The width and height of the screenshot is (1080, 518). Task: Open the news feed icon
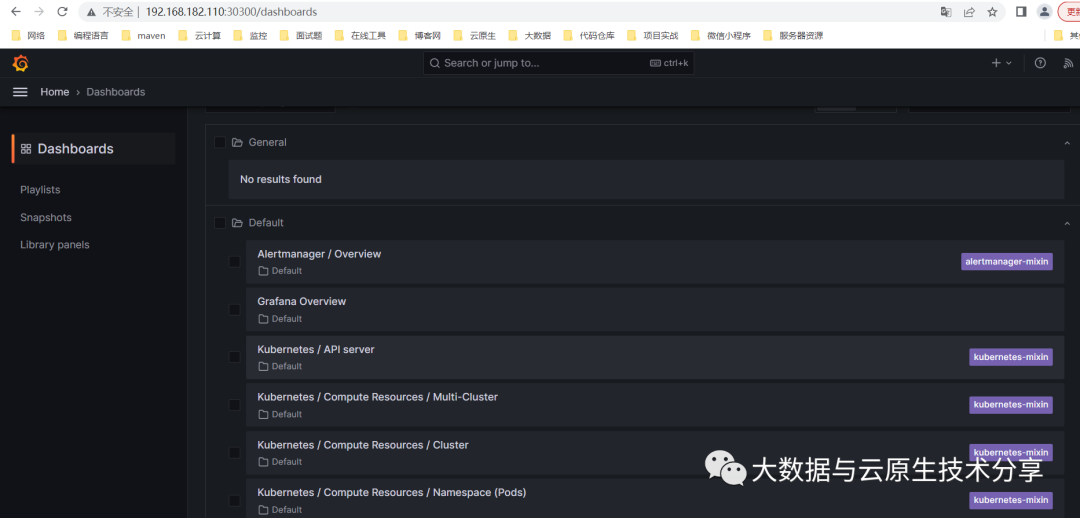click(x=1068, y=63)
